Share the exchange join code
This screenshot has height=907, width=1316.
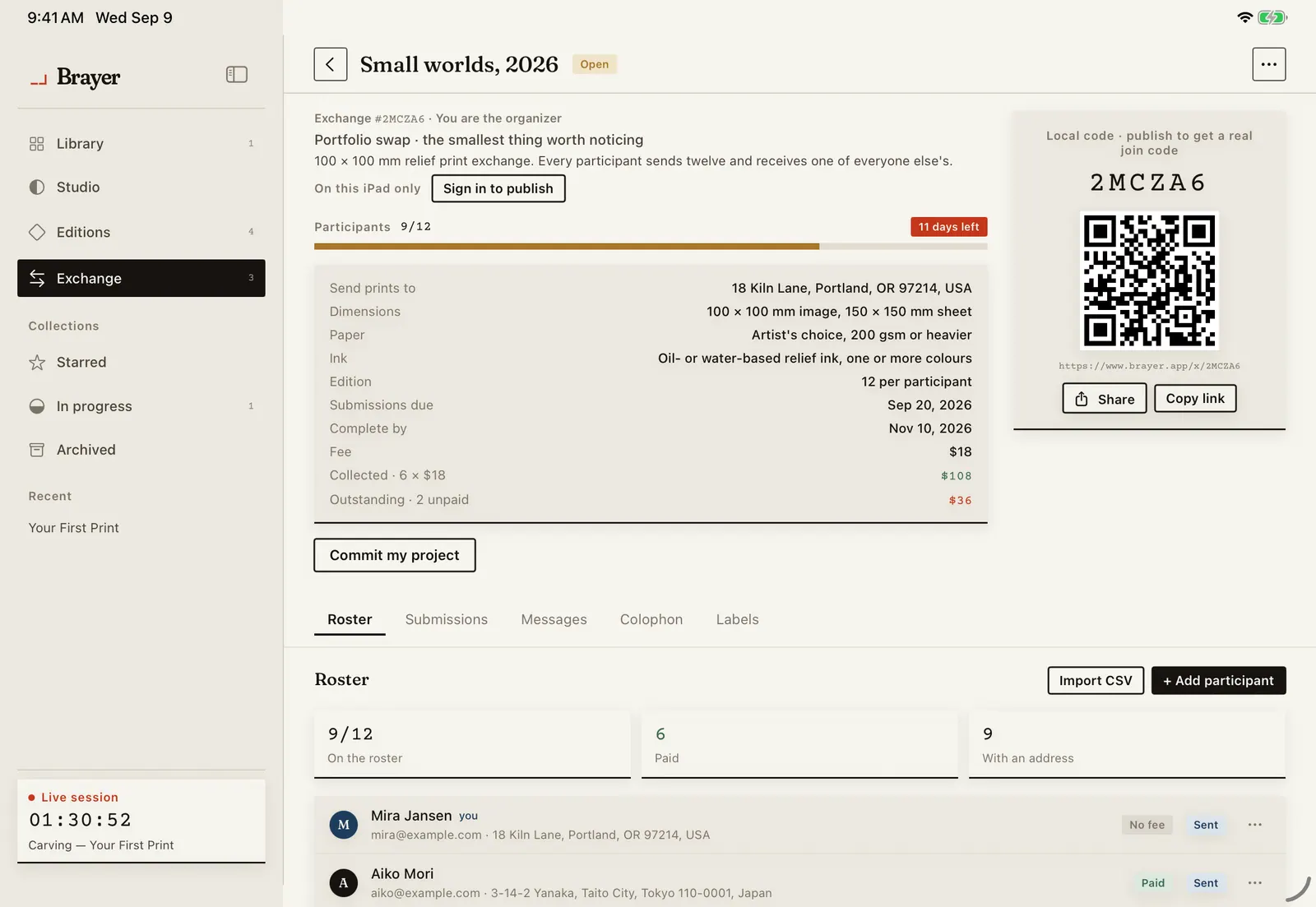click(1105, 399)
